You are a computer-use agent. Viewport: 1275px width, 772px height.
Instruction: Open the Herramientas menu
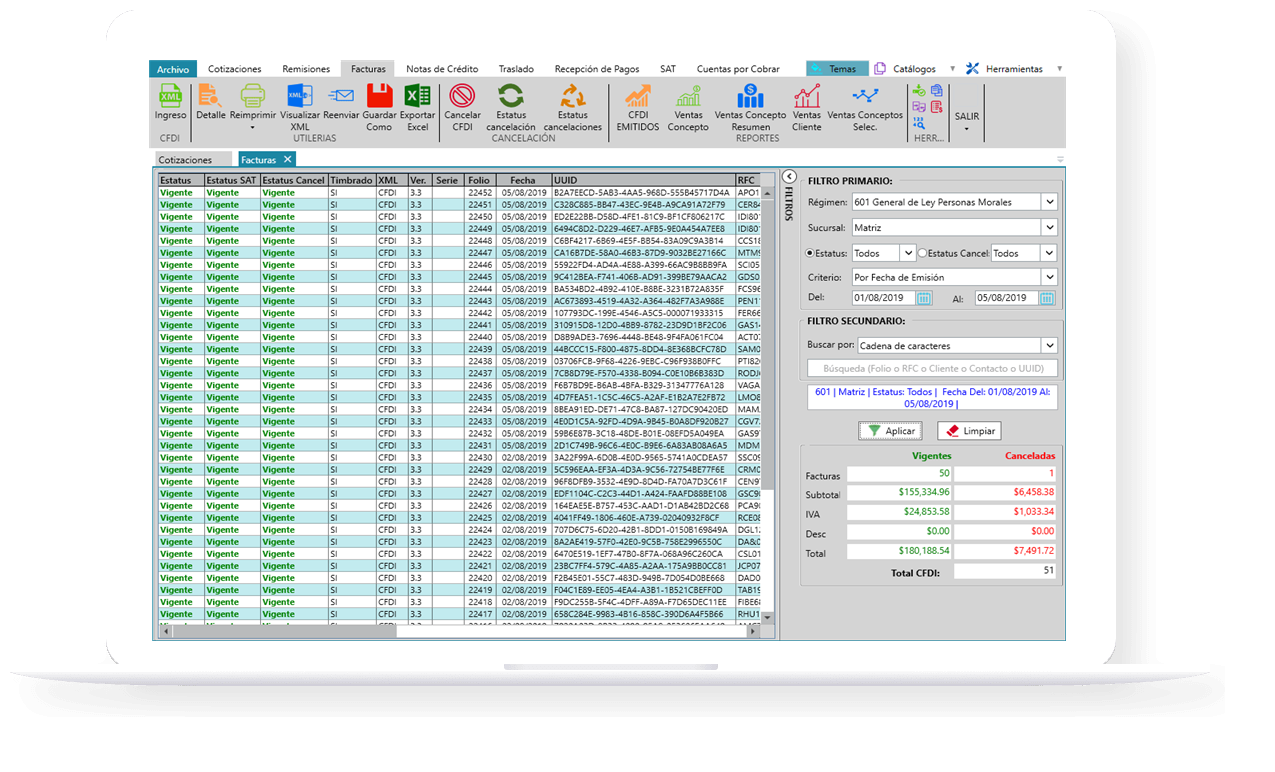click(x=1014, y=69)
